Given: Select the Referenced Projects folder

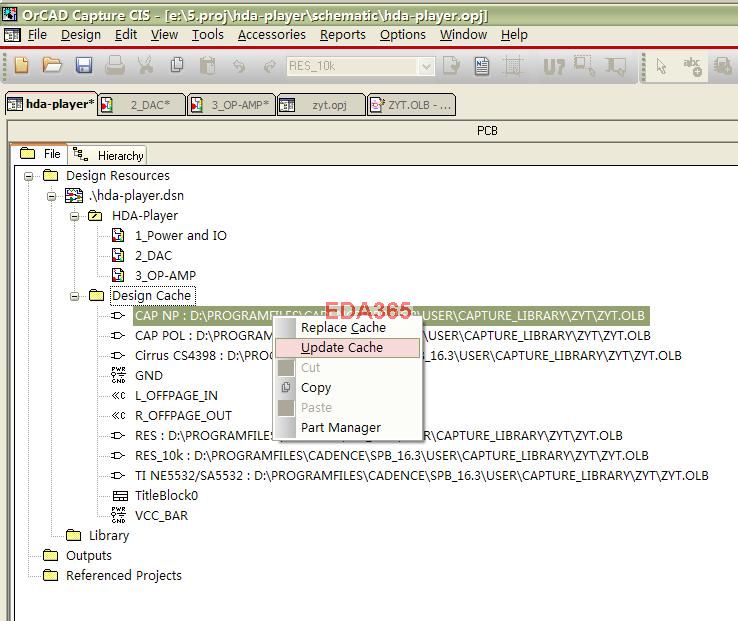Looking at the screenshot, I should (124, 576).
